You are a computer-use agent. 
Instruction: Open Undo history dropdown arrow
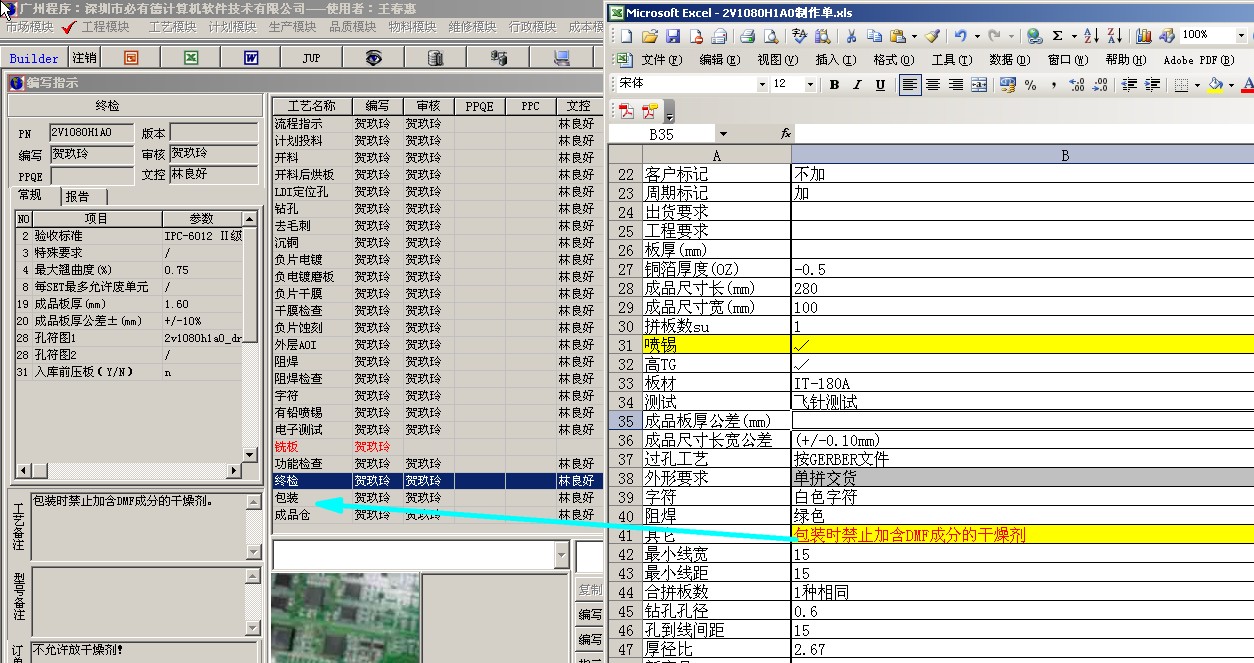click(977, 36)
